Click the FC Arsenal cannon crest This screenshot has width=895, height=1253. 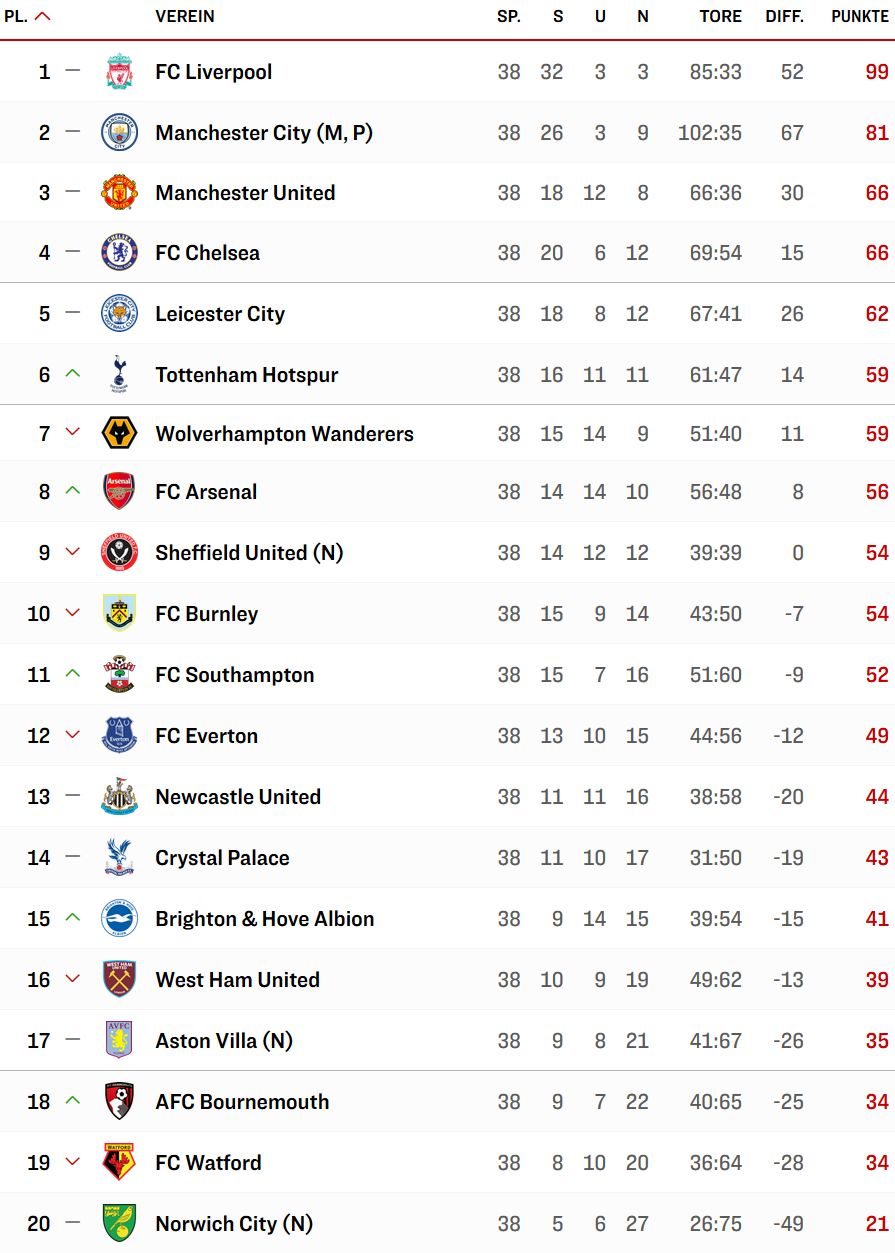click(x=119, y=492)
